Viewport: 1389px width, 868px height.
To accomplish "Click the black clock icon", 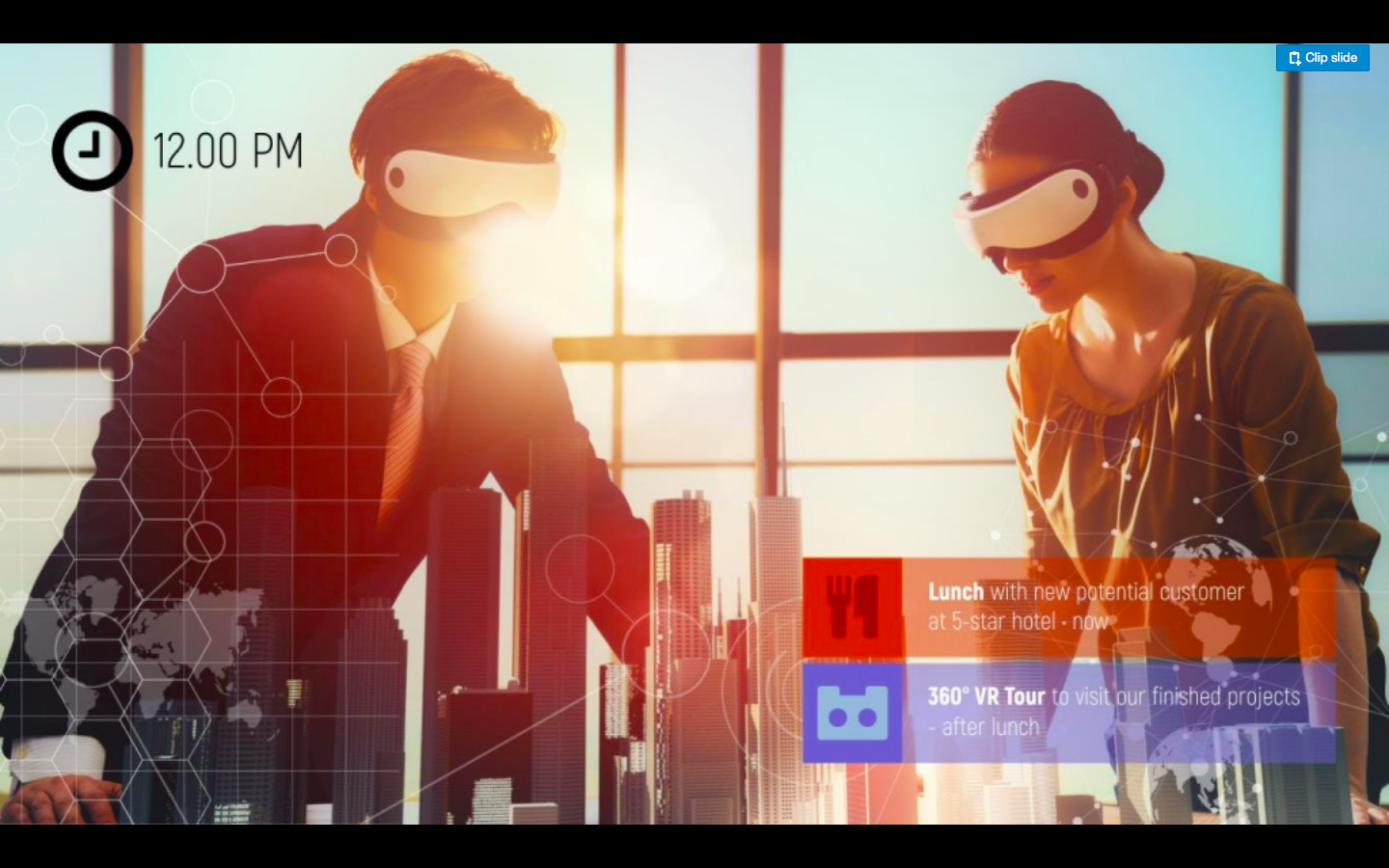I will coord(92,150).
